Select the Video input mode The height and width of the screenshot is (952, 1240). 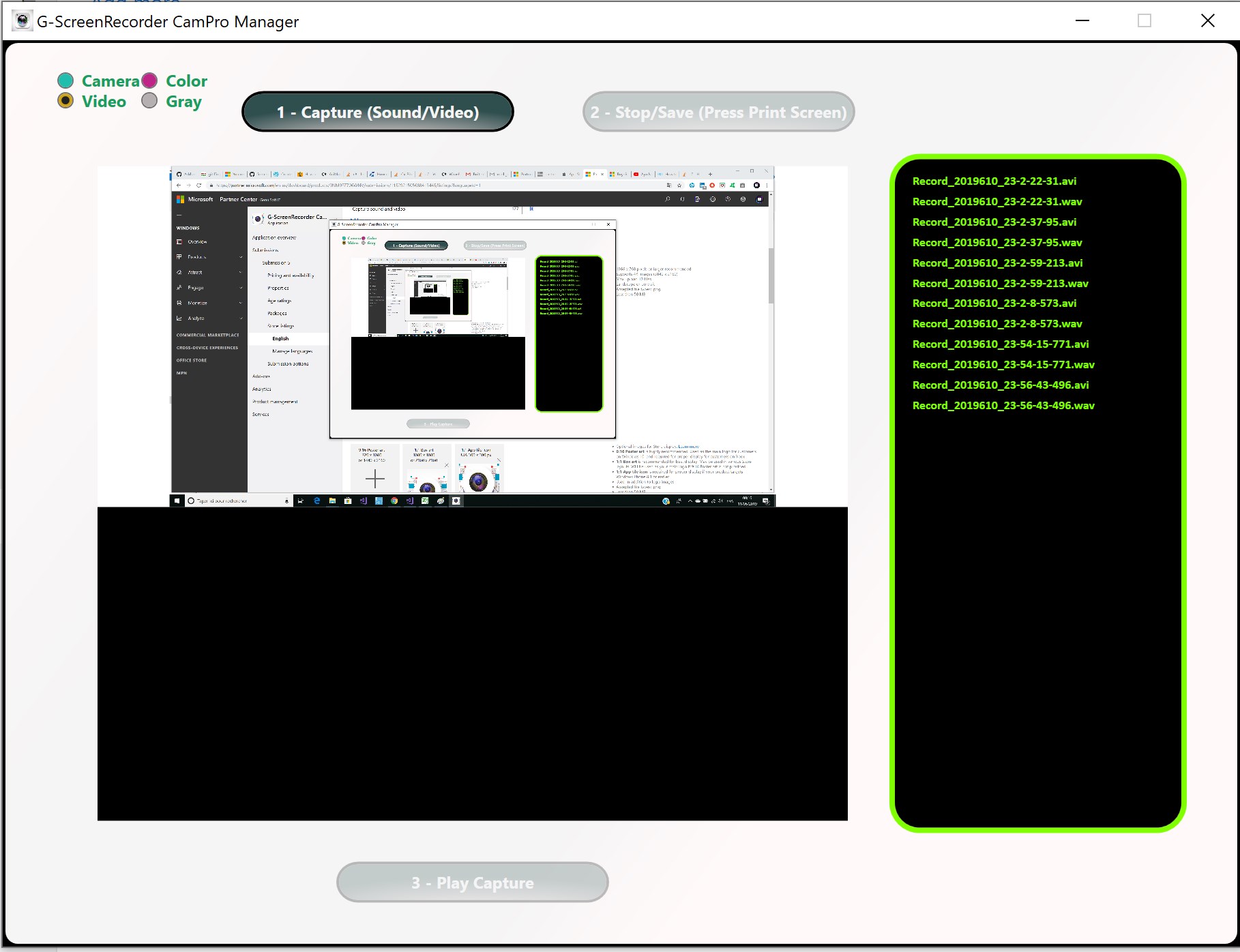pos(65,100)
